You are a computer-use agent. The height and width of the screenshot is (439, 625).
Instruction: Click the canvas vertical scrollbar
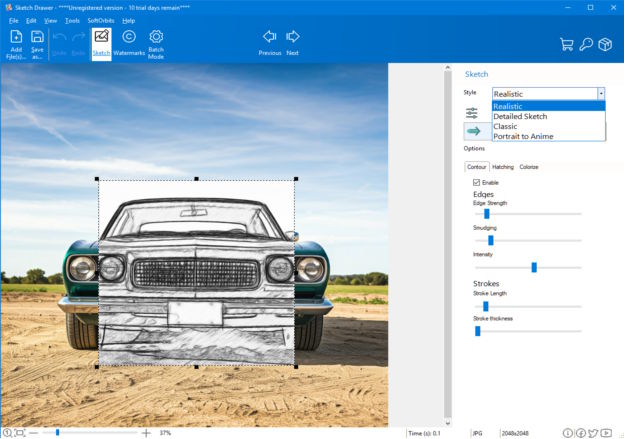[448, 243]
